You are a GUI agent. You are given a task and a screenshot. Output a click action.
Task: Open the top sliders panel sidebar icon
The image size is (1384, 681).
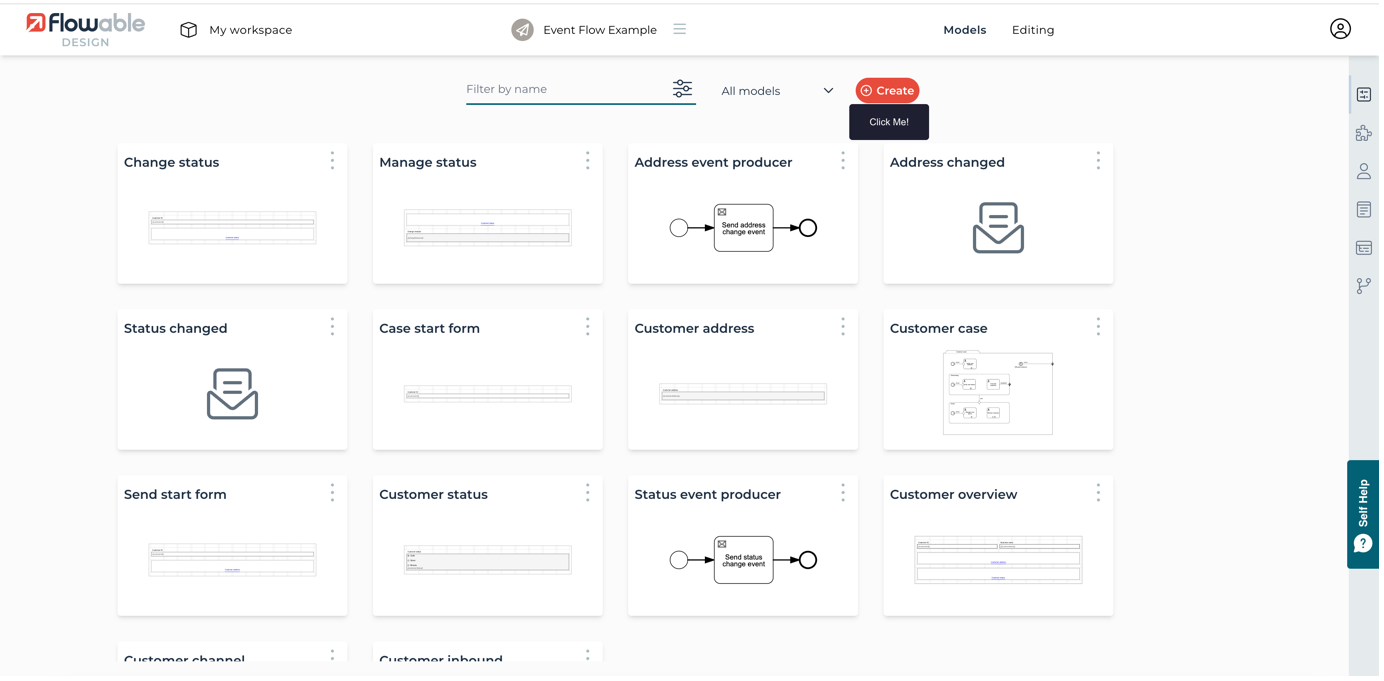click(x=1363, y=95)
